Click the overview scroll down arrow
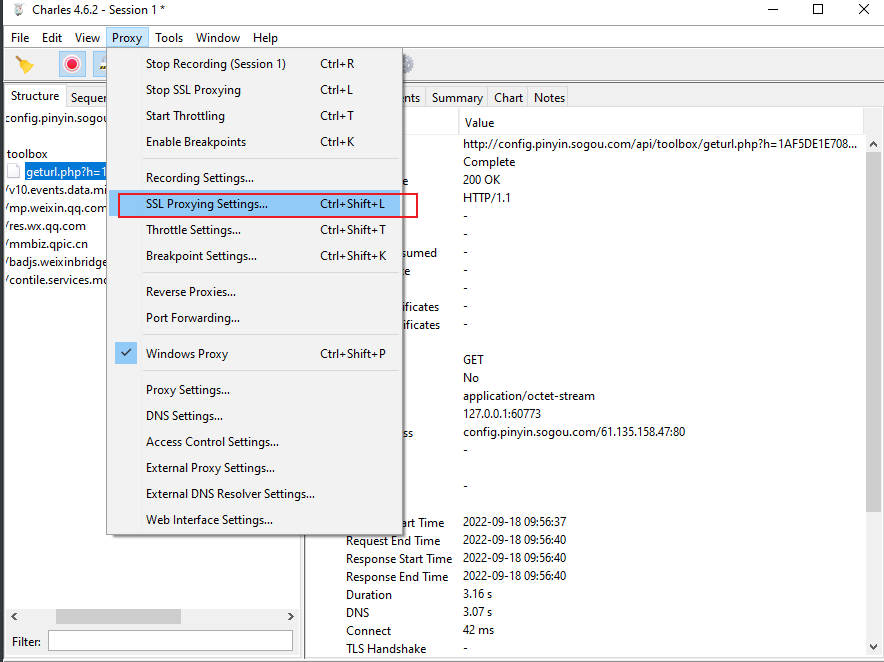The width and height of the screenshot is (884, 662). pos(873,647)
